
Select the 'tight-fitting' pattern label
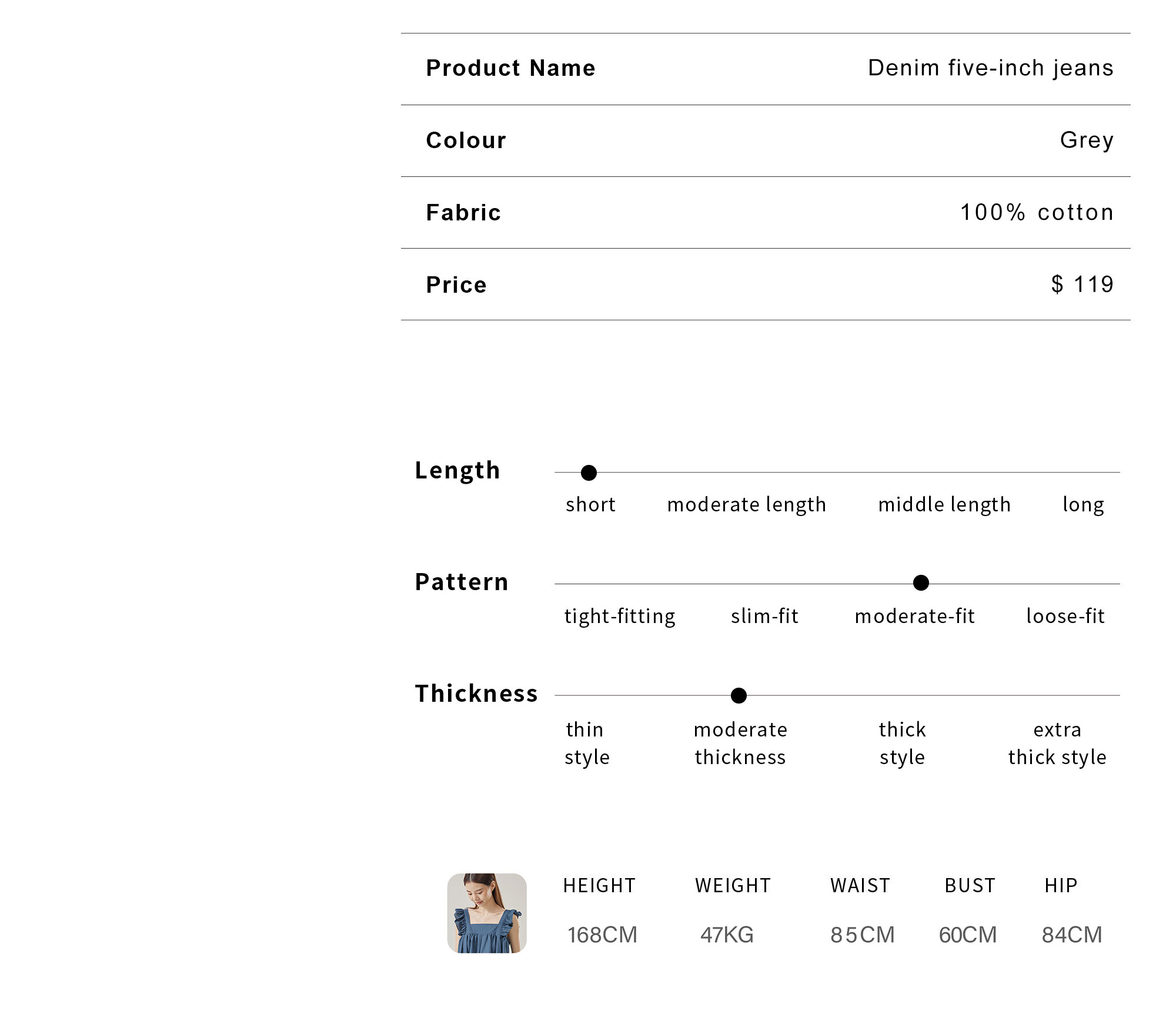click(620, 617)
